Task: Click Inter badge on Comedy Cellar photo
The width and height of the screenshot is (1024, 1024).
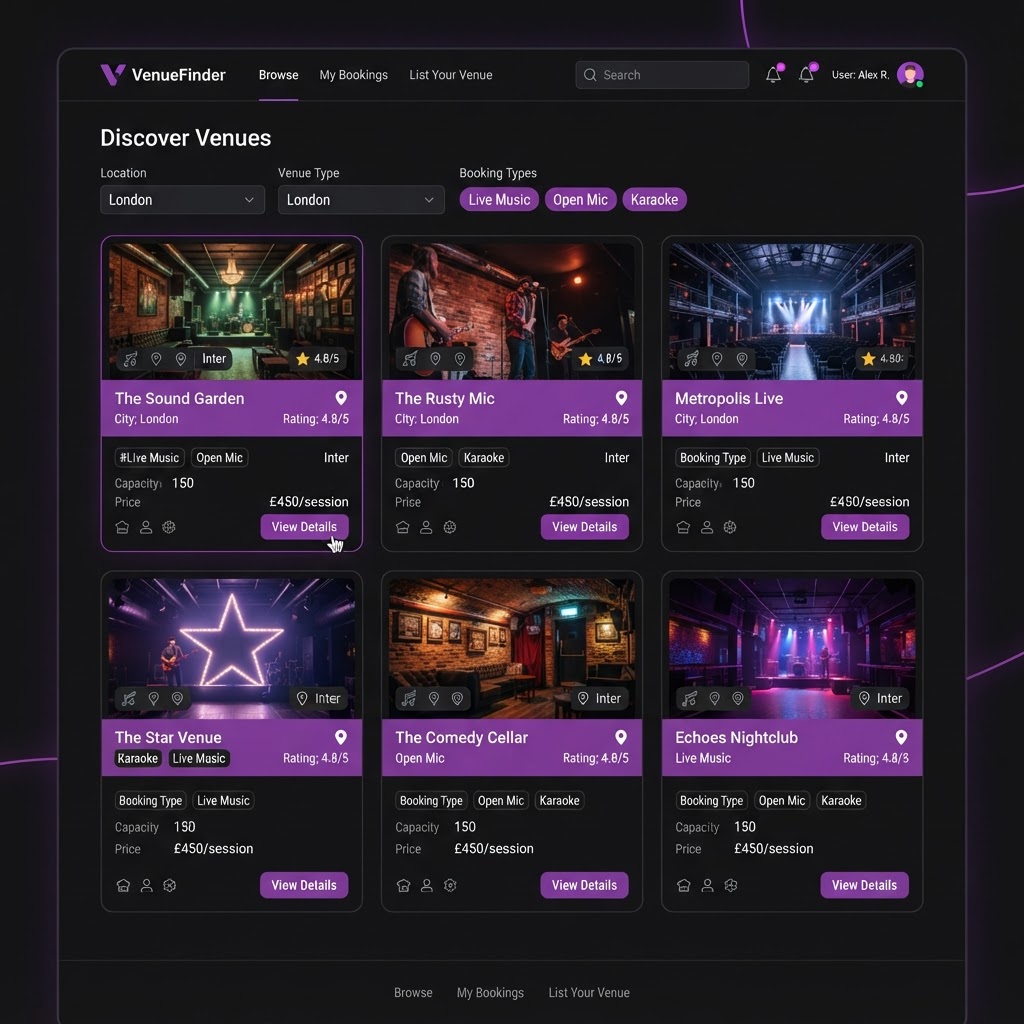Action: (600, 699)
